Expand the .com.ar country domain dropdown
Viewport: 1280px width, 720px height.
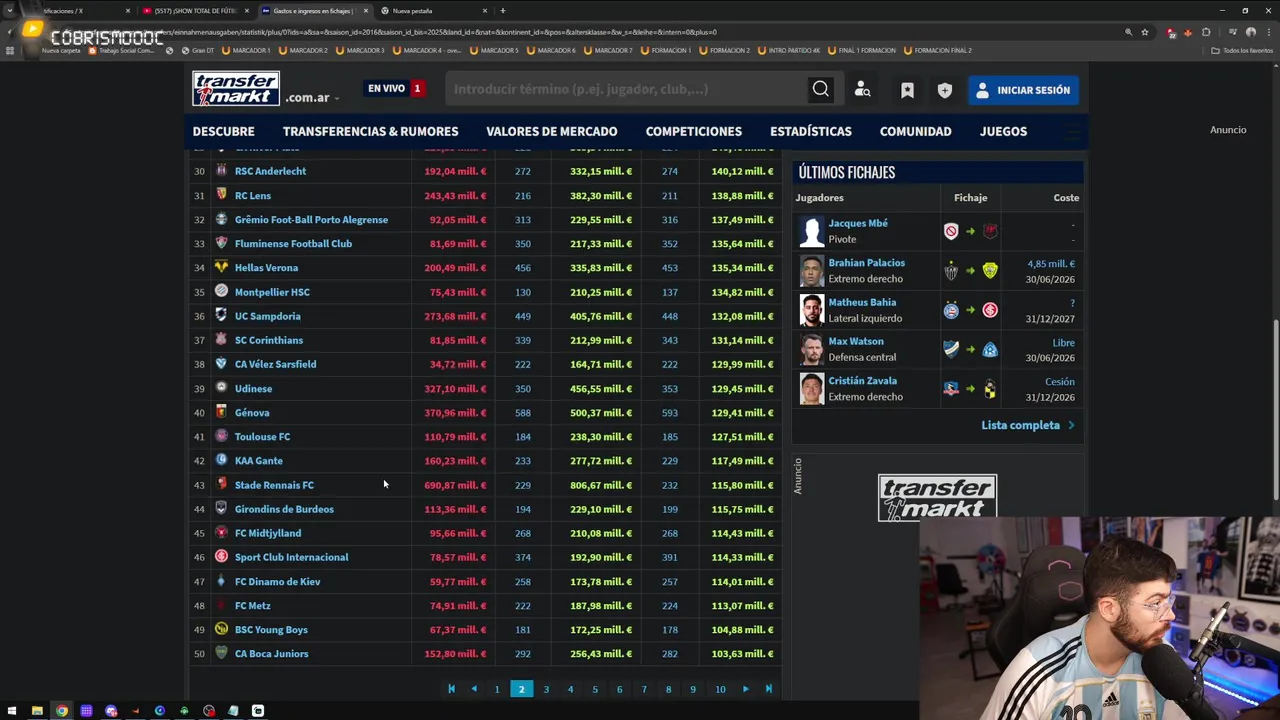click(x=313, y=97)
